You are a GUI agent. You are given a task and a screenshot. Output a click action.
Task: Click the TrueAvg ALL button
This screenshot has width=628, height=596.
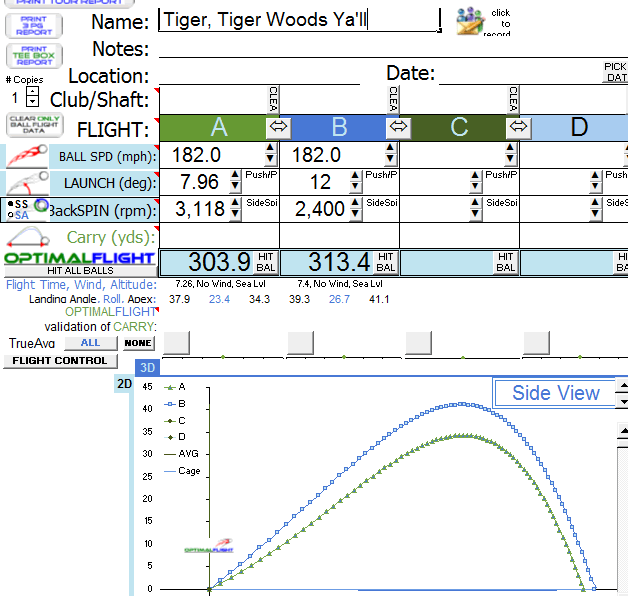91,343
